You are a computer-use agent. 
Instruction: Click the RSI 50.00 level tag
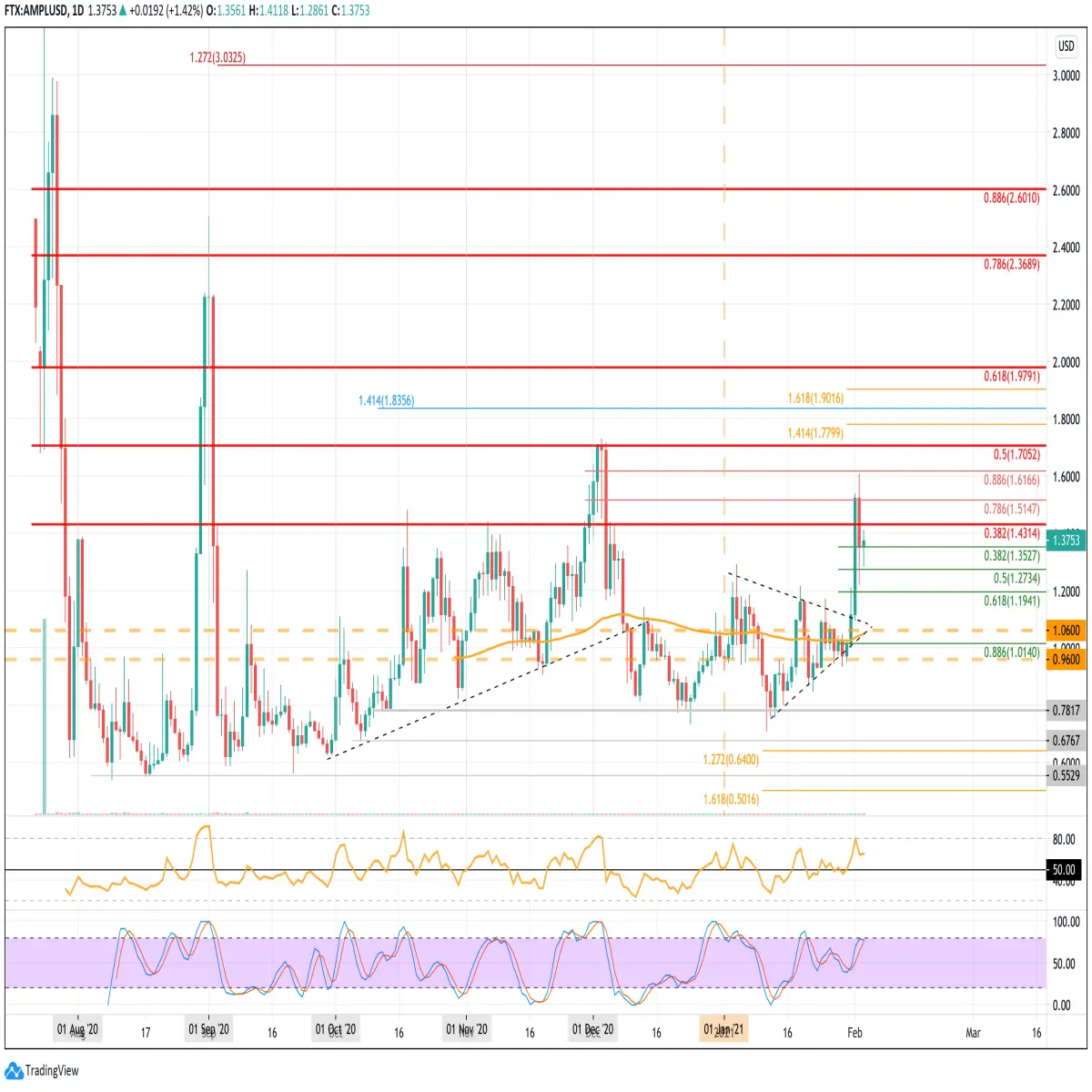click(x=1064, y=869)
